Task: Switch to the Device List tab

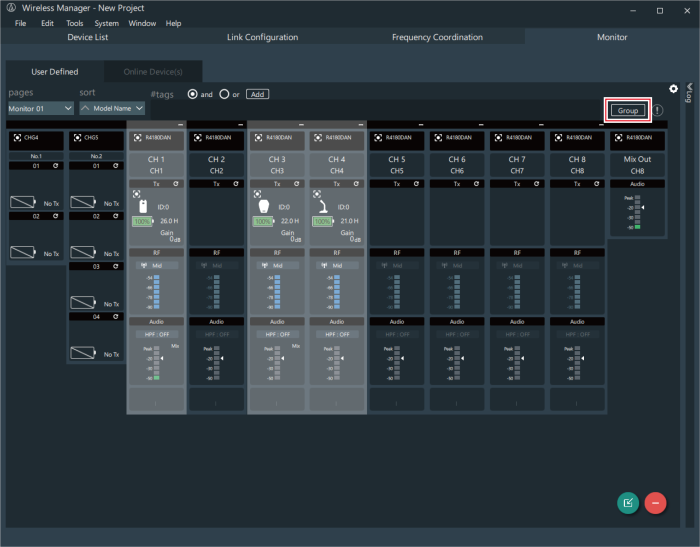Action: point(88,37)
